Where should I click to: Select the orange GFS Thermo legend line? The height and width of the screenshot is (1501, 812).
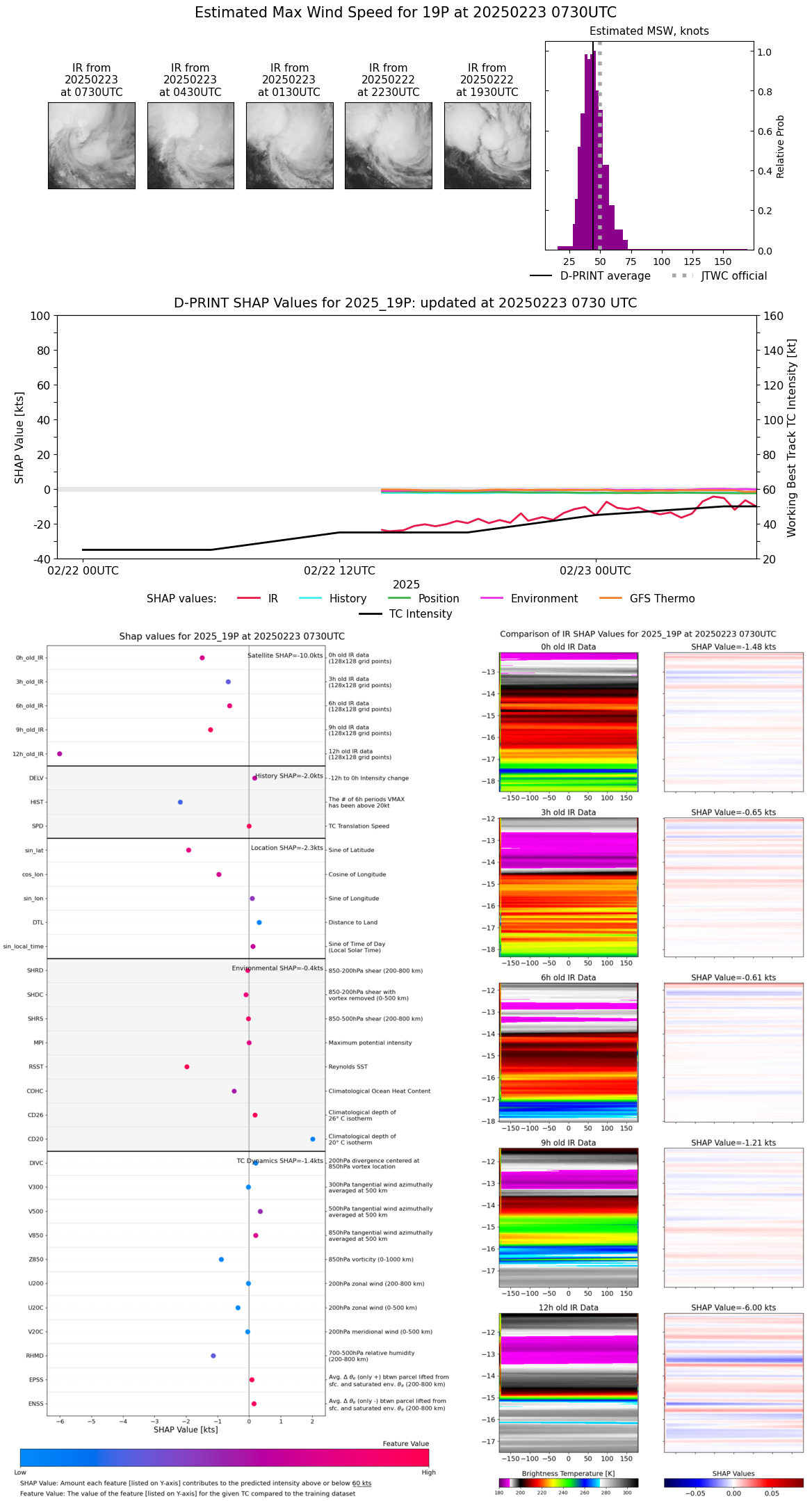coord(610,598)
